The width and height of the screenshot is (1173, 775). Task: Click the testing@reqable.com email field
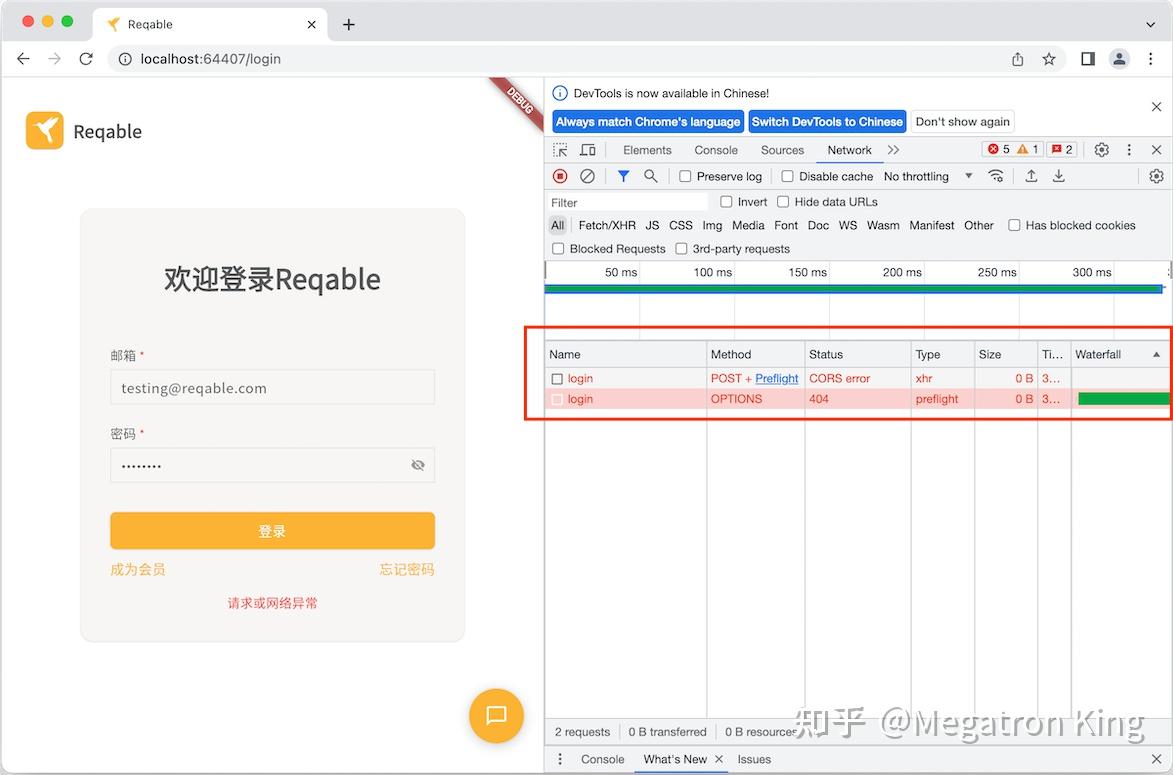(x=272, y=387)
